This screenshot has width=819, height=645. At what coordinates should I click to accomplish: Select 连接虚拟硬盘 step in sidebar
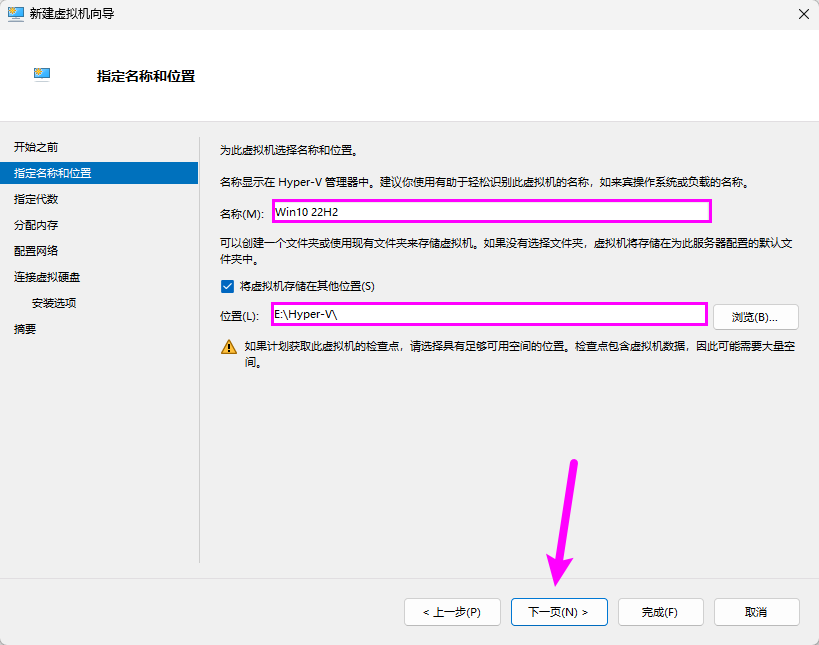point(47,277)
